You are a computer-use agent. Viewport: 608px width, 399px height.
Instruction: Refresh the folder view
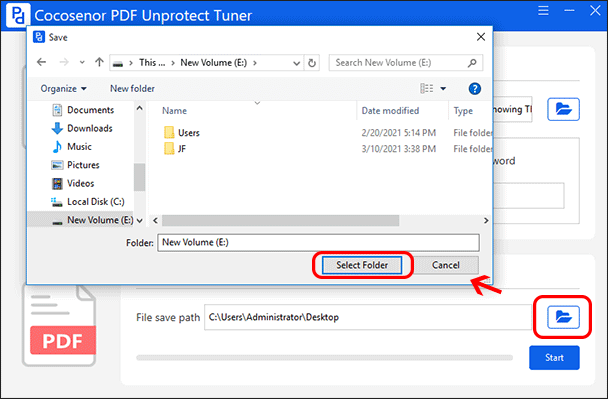tap(312, 63)
